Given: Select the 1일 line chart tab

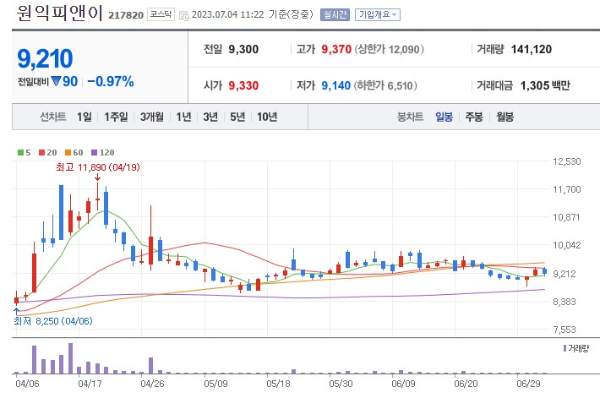Looking at the screenshot, I should pos(84,117).
